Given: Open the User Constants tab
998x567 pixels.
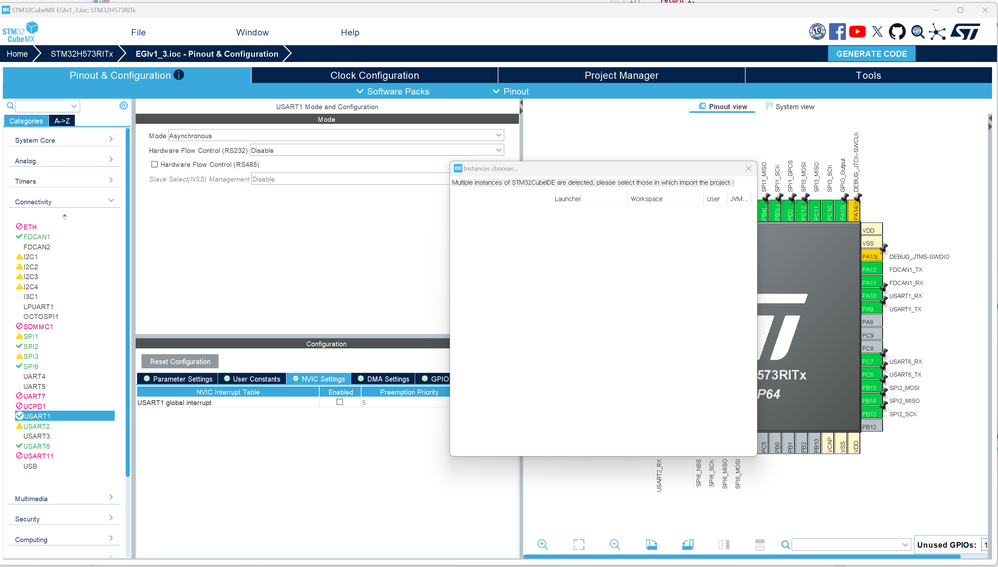Looking at the screenshot, I should click(251, 379).
